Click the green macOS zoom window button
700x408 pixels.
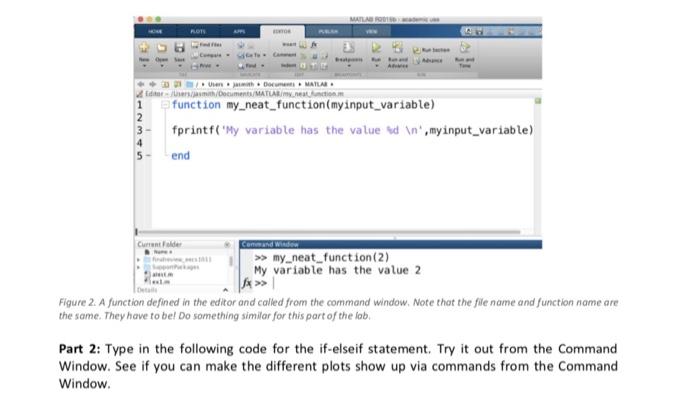(158, 19)
